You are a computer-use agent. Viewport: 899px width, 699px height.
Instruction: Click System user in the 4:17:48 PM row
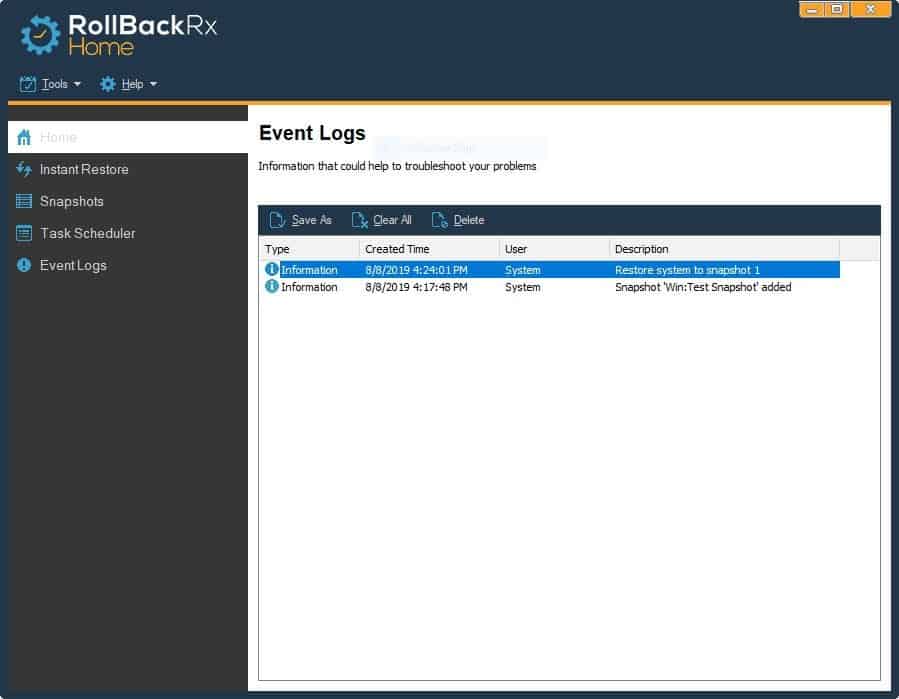[522, 287]
